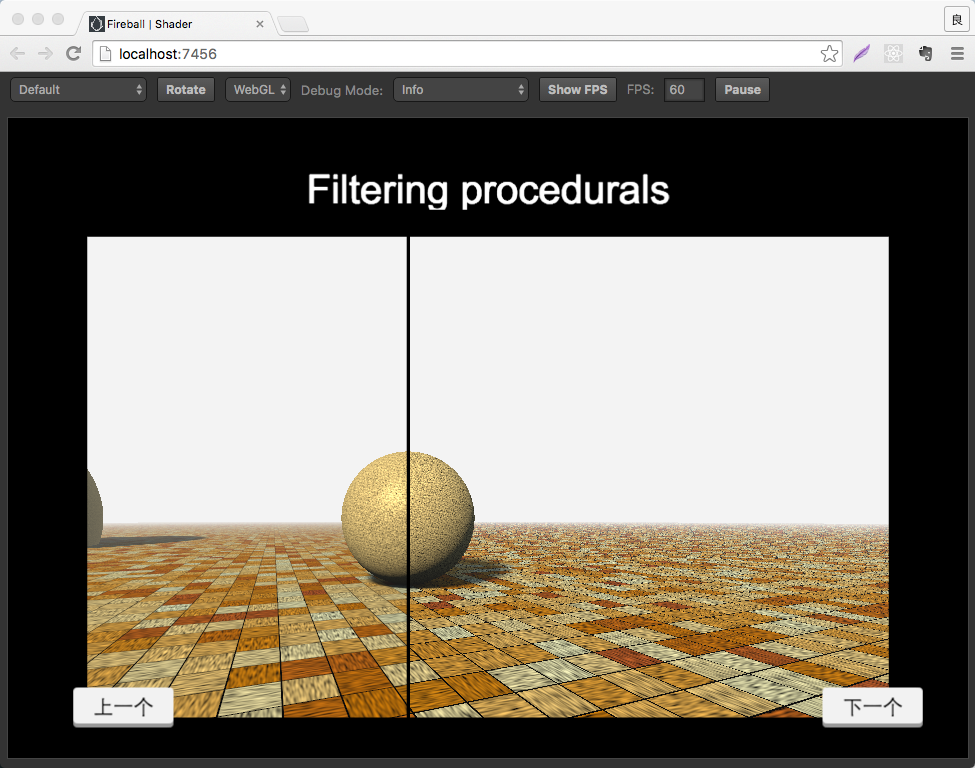Click the localhost:7456 address bar
The height and width of the screenshot is (768, 975).
tap(466, 54)
